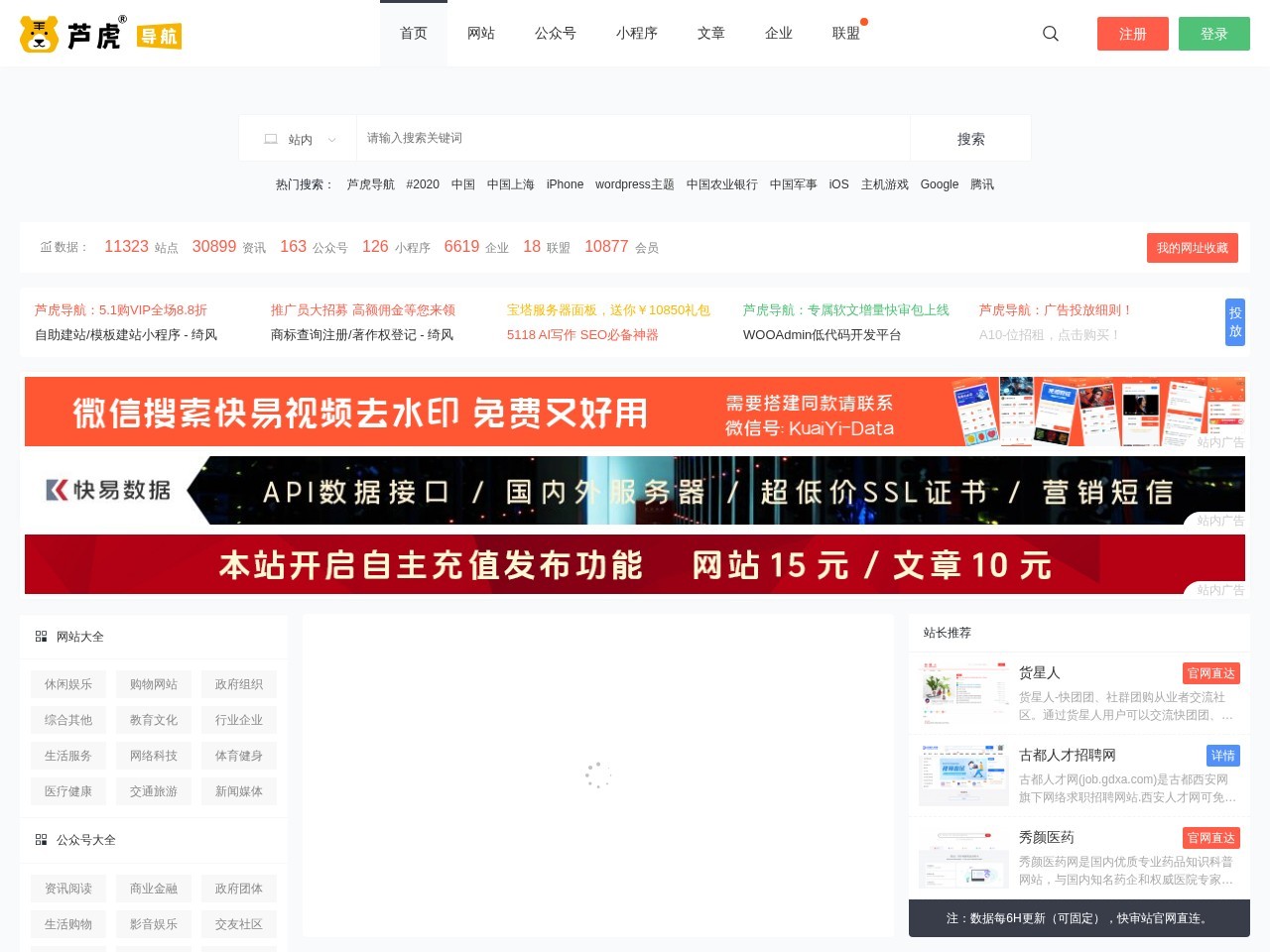1270x952 pixels.
Task: Open ad link WOOAdmin低代码开发平台
Action: coord(823,335)
